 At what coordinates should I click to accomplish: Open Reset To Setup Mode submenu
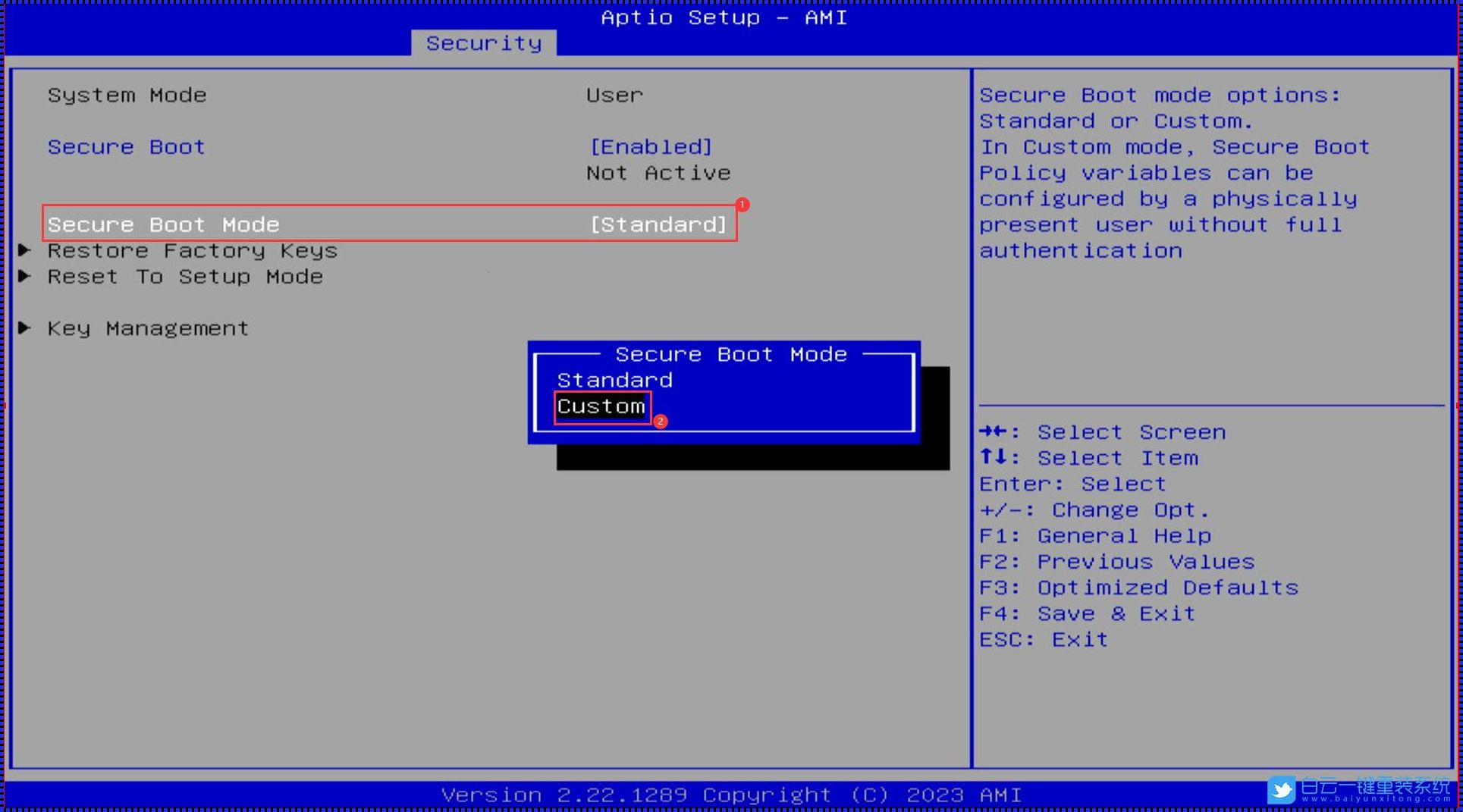click(185, 277)
